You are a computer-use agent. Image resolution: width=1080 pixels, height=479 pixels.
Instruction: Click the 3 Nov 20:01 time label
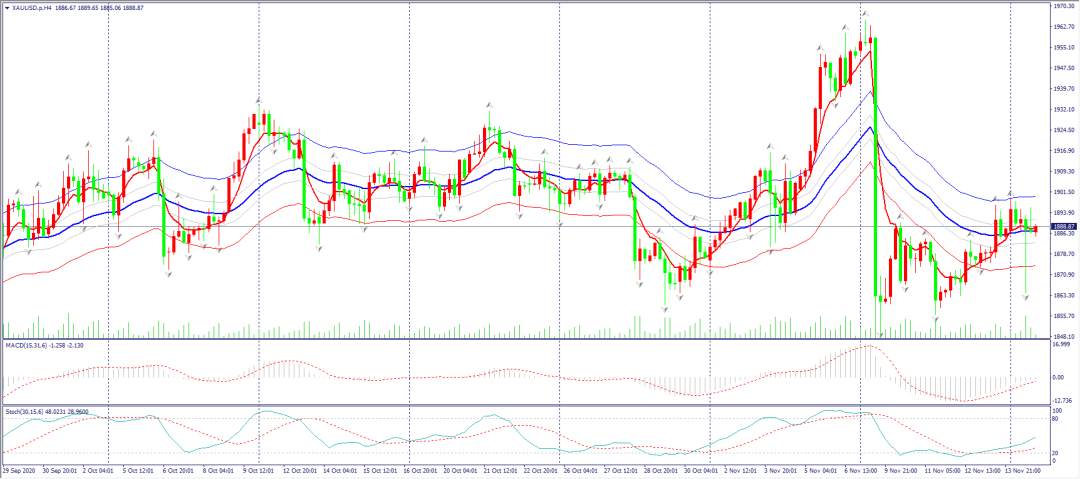click(x=780, y=469)
